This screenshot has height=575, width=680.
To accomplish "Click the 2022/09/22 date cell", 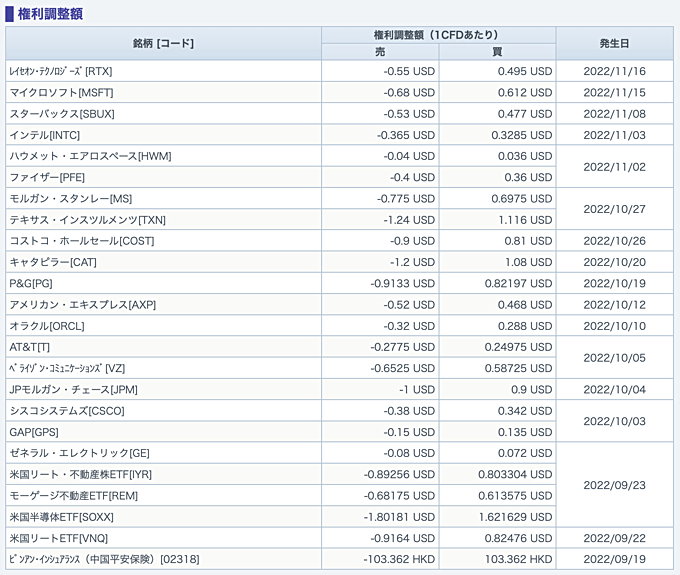I will [615, 538].
